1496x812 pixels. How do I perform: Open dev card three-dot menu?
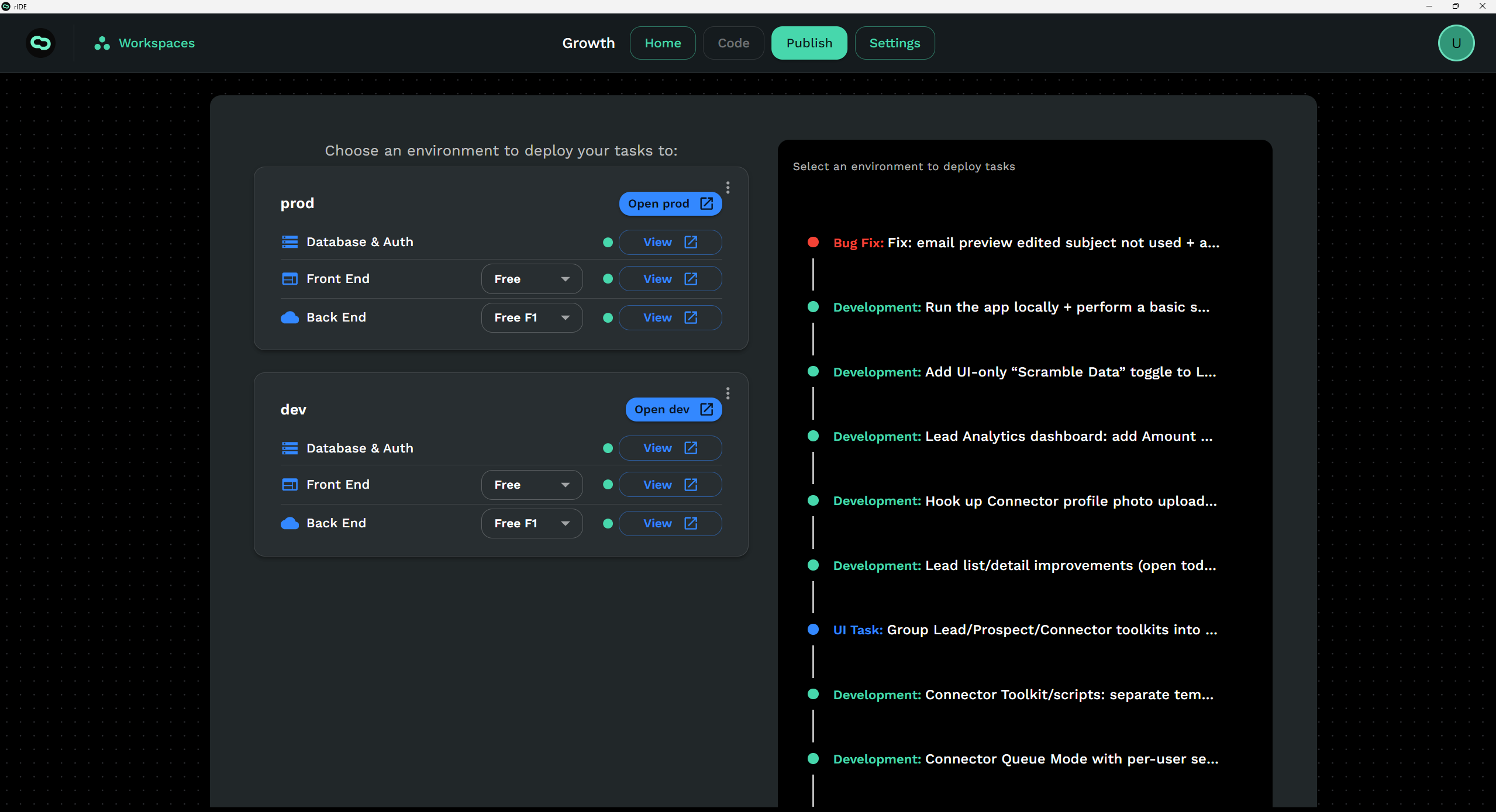728,393
